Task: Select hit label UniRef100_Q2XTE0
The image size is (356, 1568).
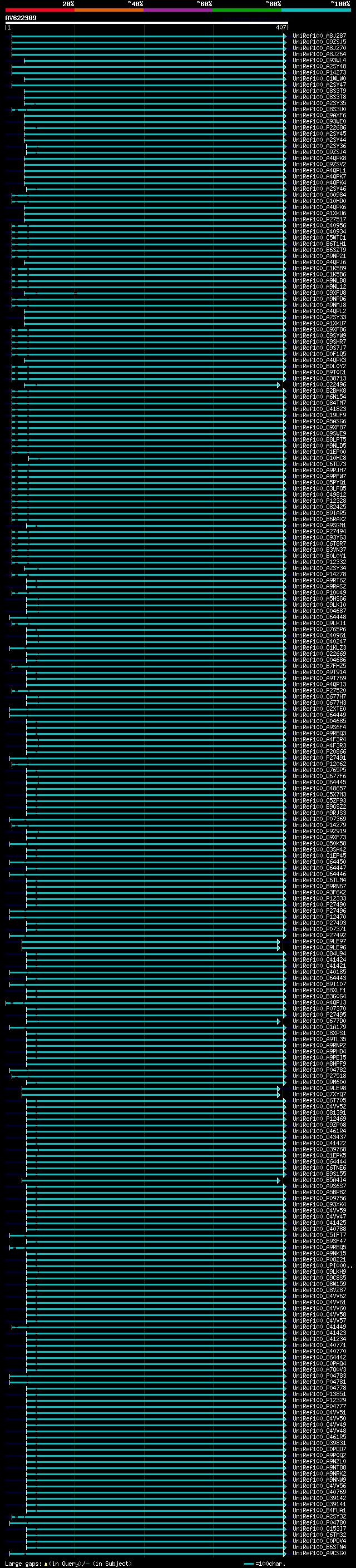Action: pos(319,709)
